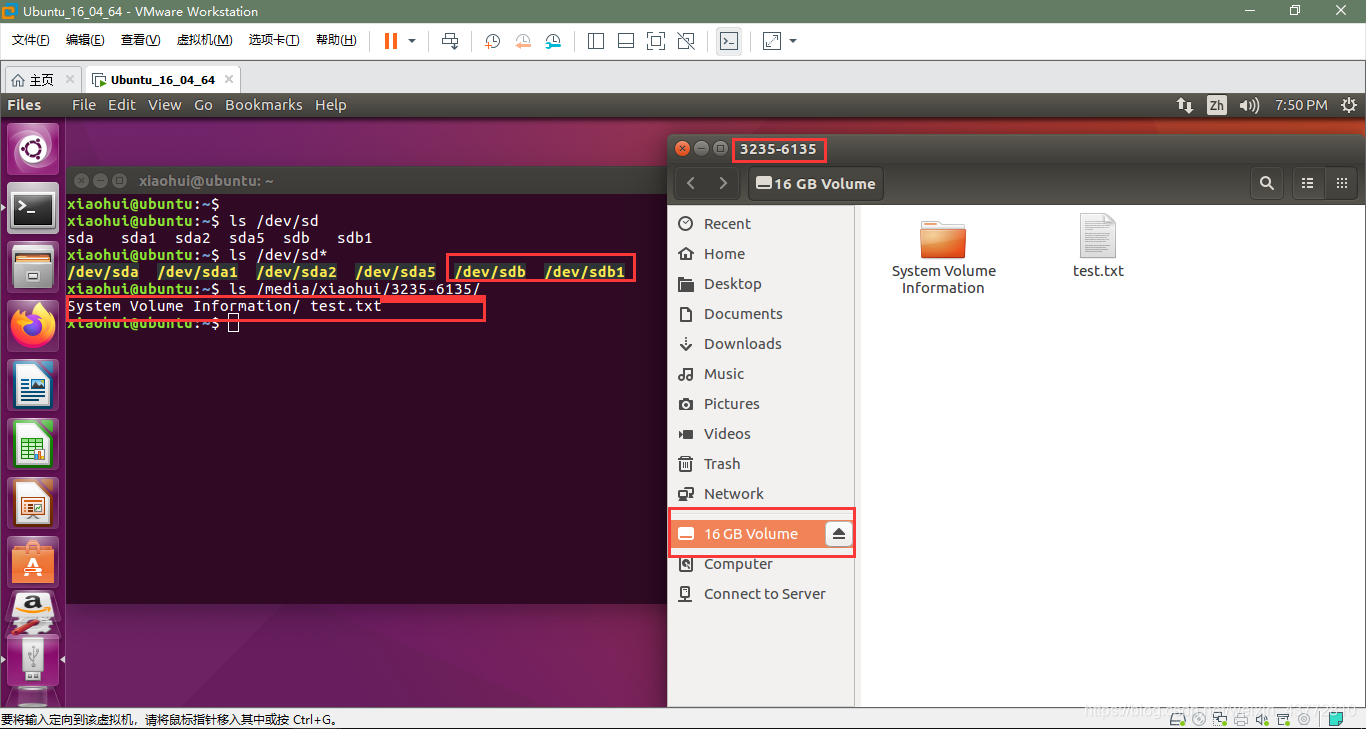The height and width of the screenshot is (729, 1366).
Task: Open the sound volume indicator menu
Action: click(1249, 105)
